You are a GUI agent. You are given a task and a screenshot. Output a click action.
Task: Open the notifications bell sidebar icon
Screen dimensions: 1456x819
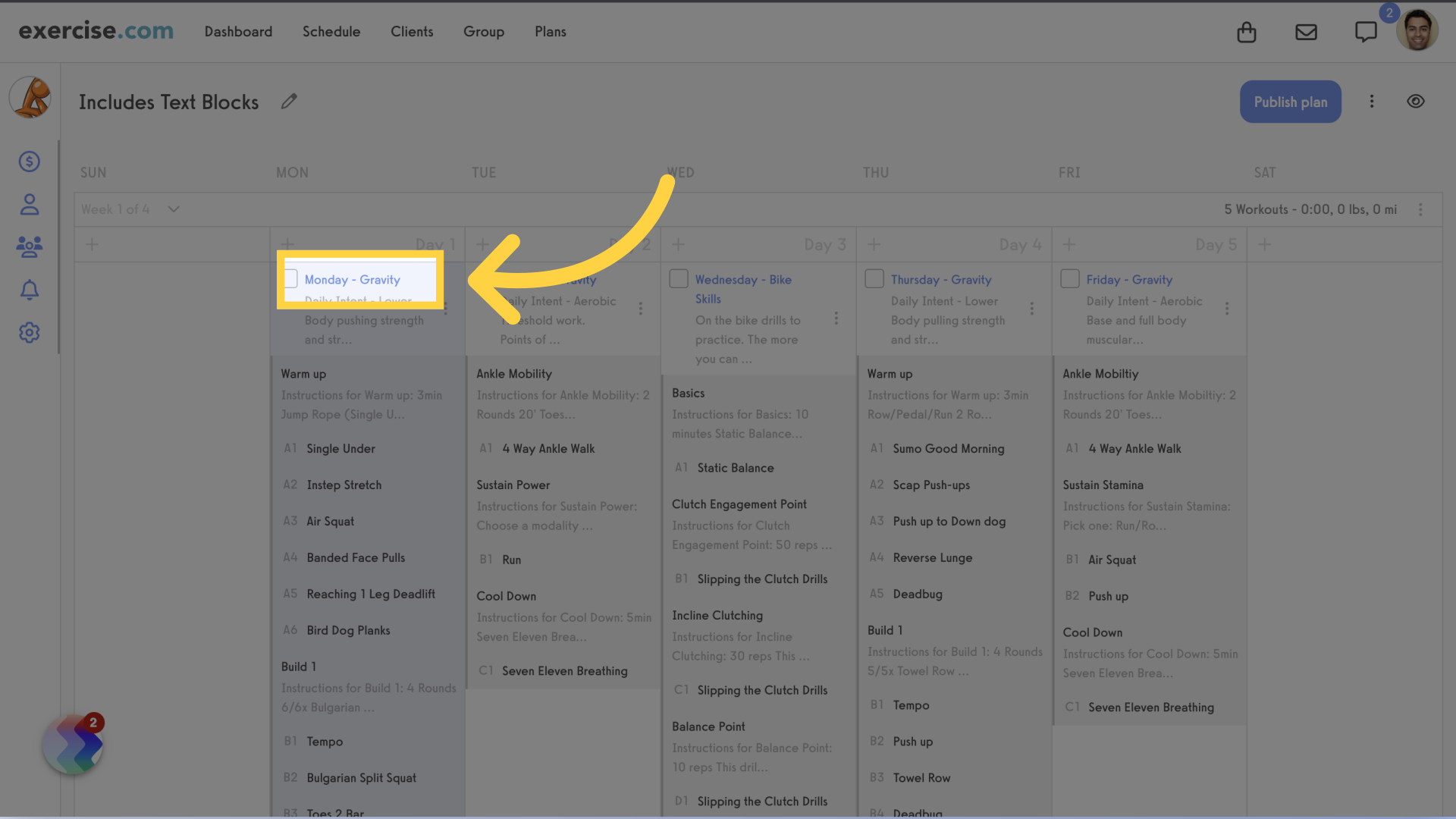tap(28, 289)
